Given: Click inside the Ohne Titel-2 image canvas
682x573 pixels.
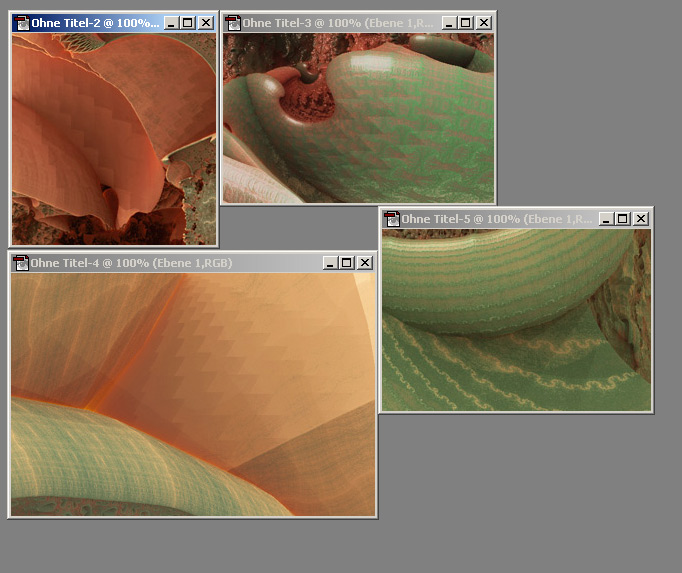Looking at the screenshot, I should (112, 138).
